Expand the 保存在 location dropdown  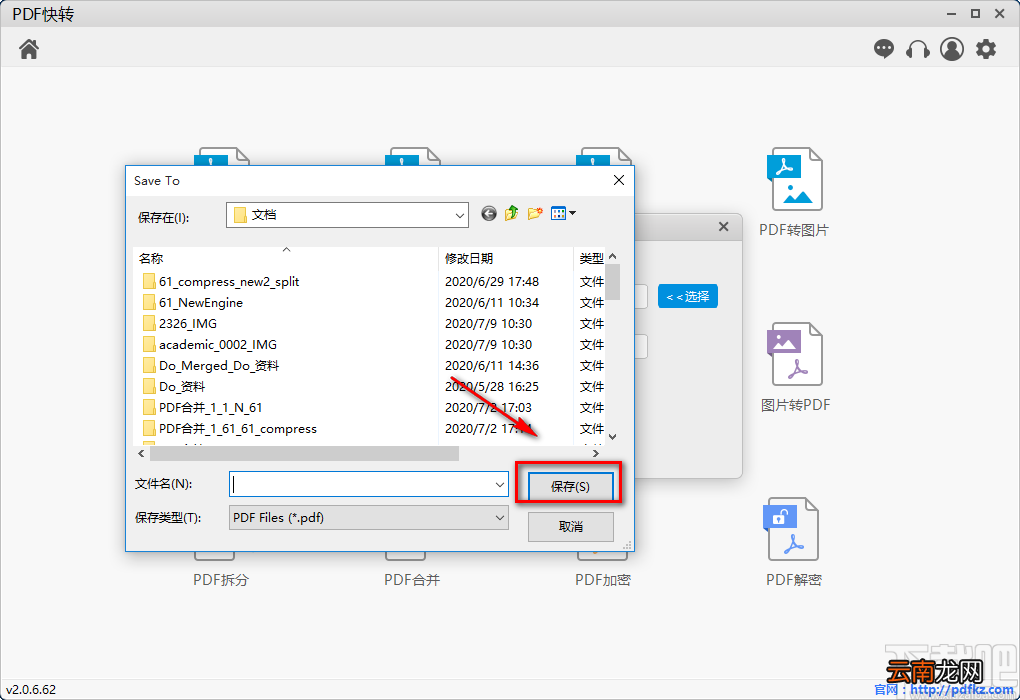pyautogui.click(x=459, y=215)
